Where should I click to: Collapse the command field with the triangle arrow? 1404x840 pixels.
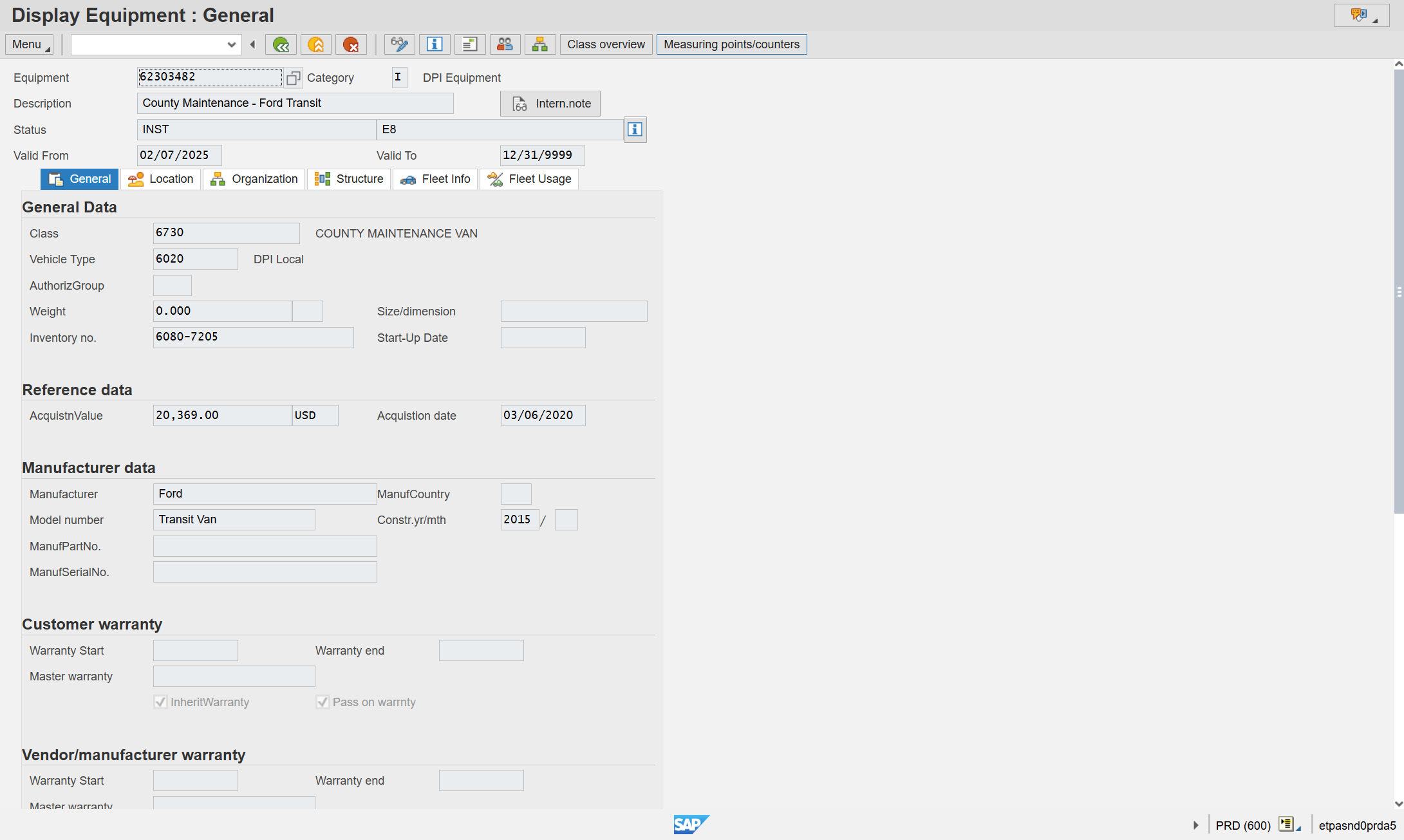click(x=252, y=44)
